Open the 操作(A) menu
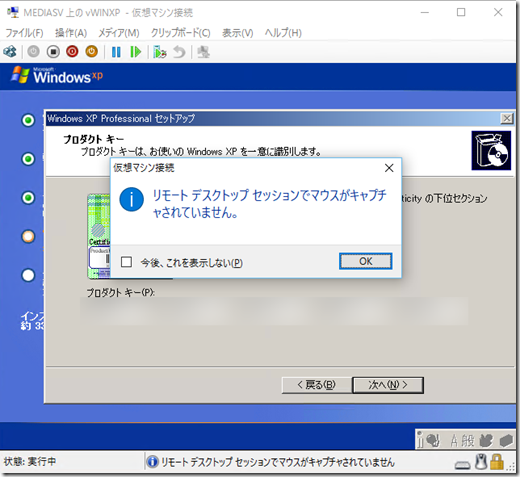 [71, 33]
